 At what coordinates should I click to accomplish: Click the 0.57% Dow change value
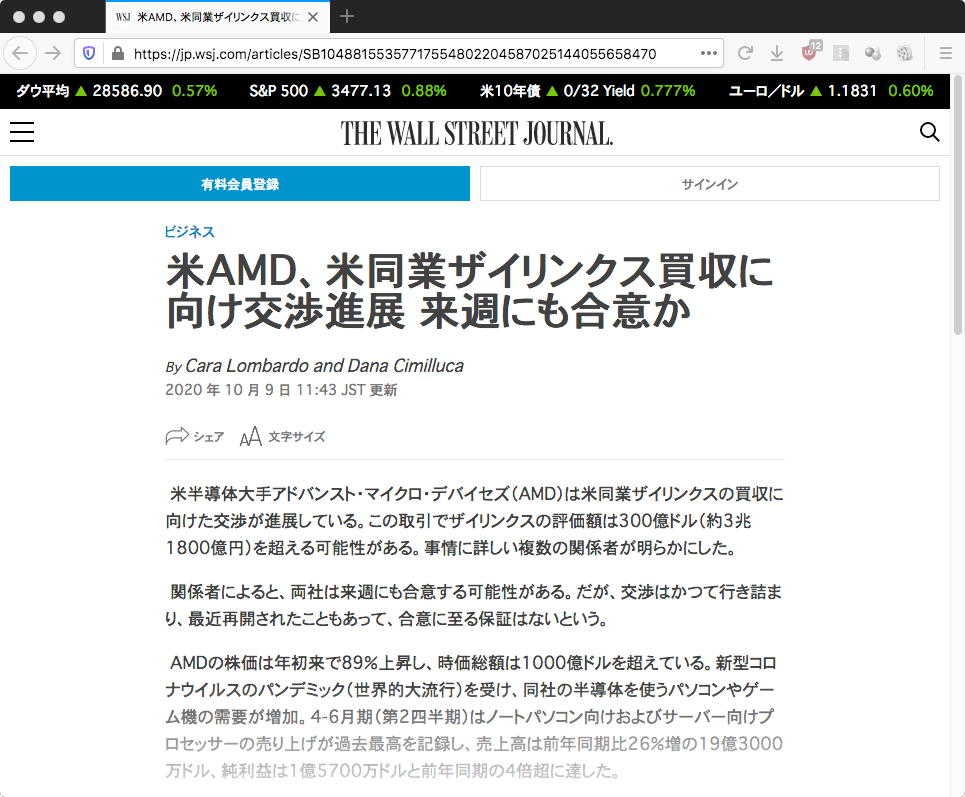[194, 91]
